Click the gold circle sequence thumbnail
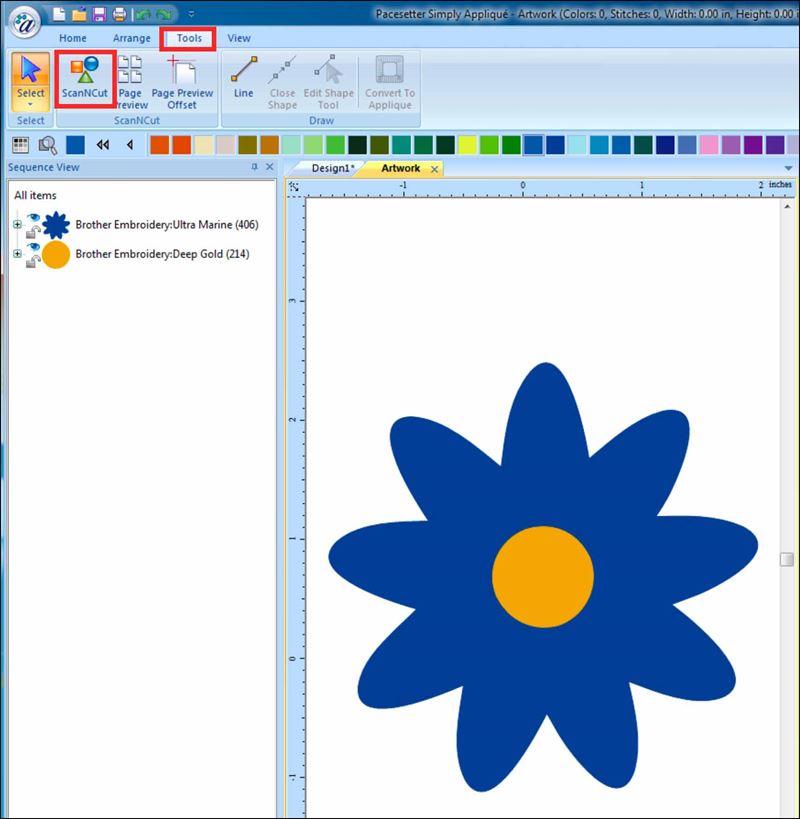 (x=56, y=254)
